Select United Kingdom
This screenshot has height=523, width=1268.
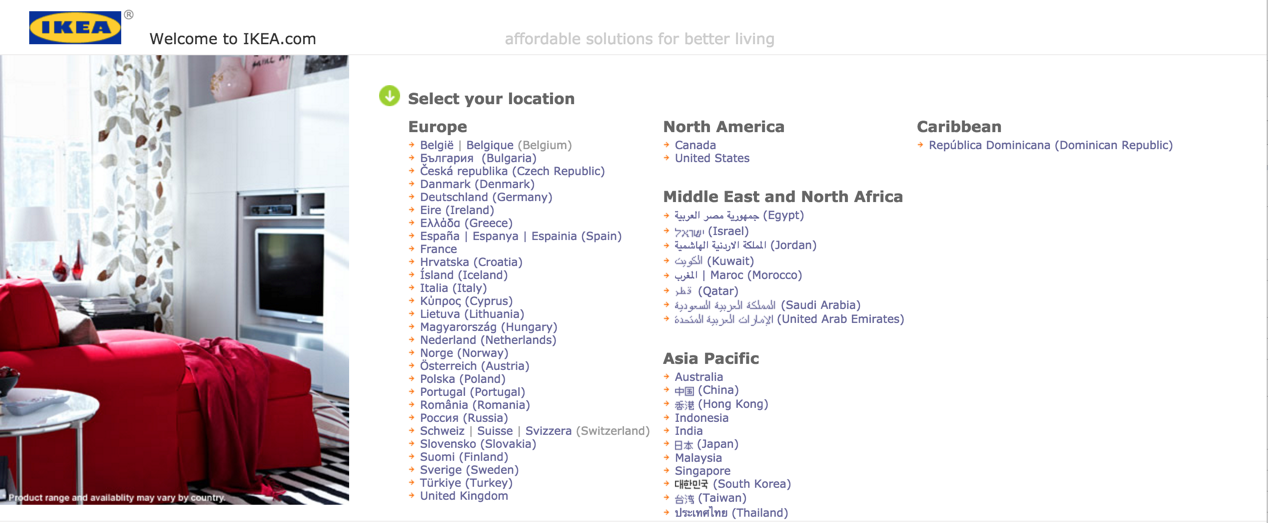pyautogui.click(x=464, y=496)
